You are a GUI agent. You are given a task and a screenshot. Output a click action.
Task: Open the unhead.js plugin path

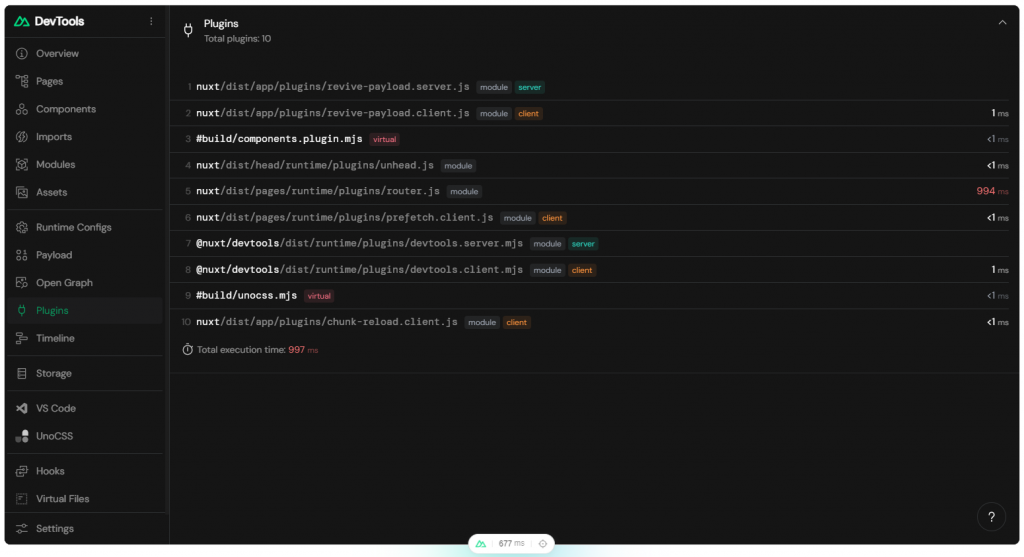click(x=315, y=165)
